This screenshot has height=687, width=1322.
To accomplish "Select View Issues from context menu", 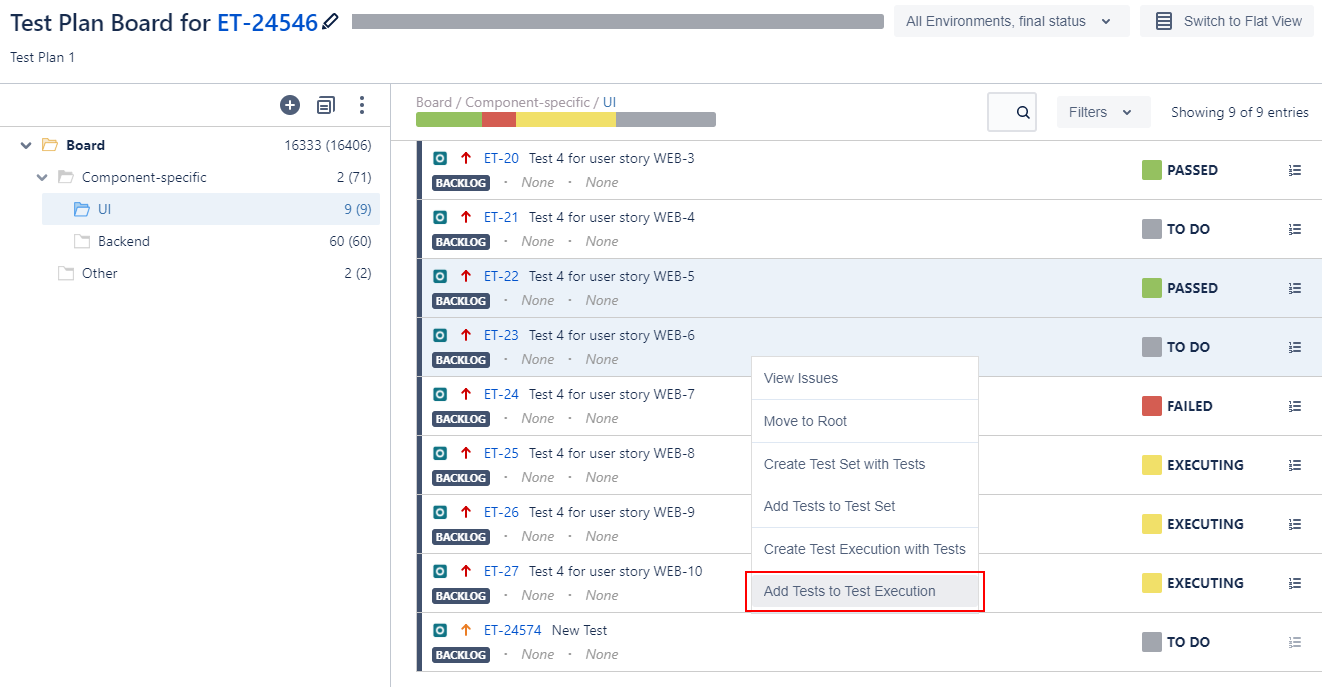I will 864,378.
